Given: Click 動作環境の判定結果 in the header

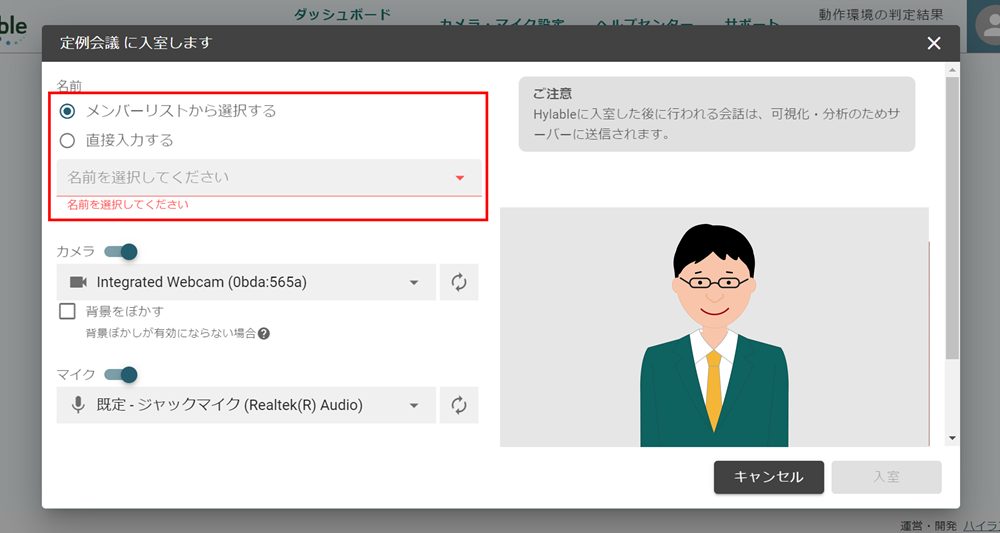Looking at the screenshot, I should coord(881,14).
